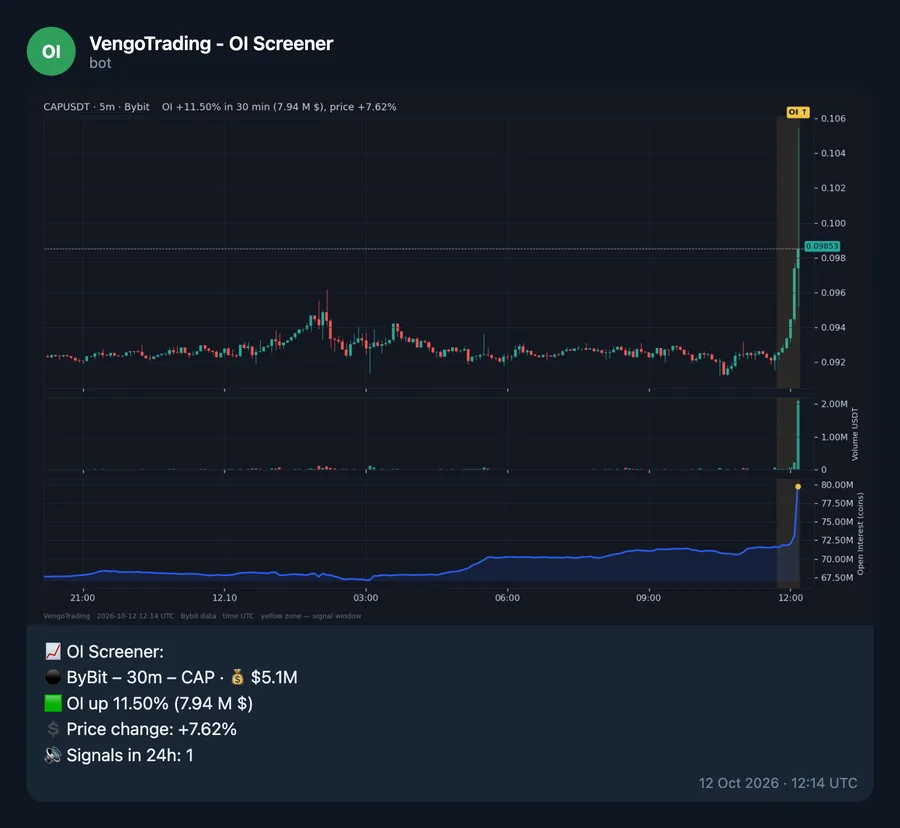Click the green square emoji before OI up

53,703
